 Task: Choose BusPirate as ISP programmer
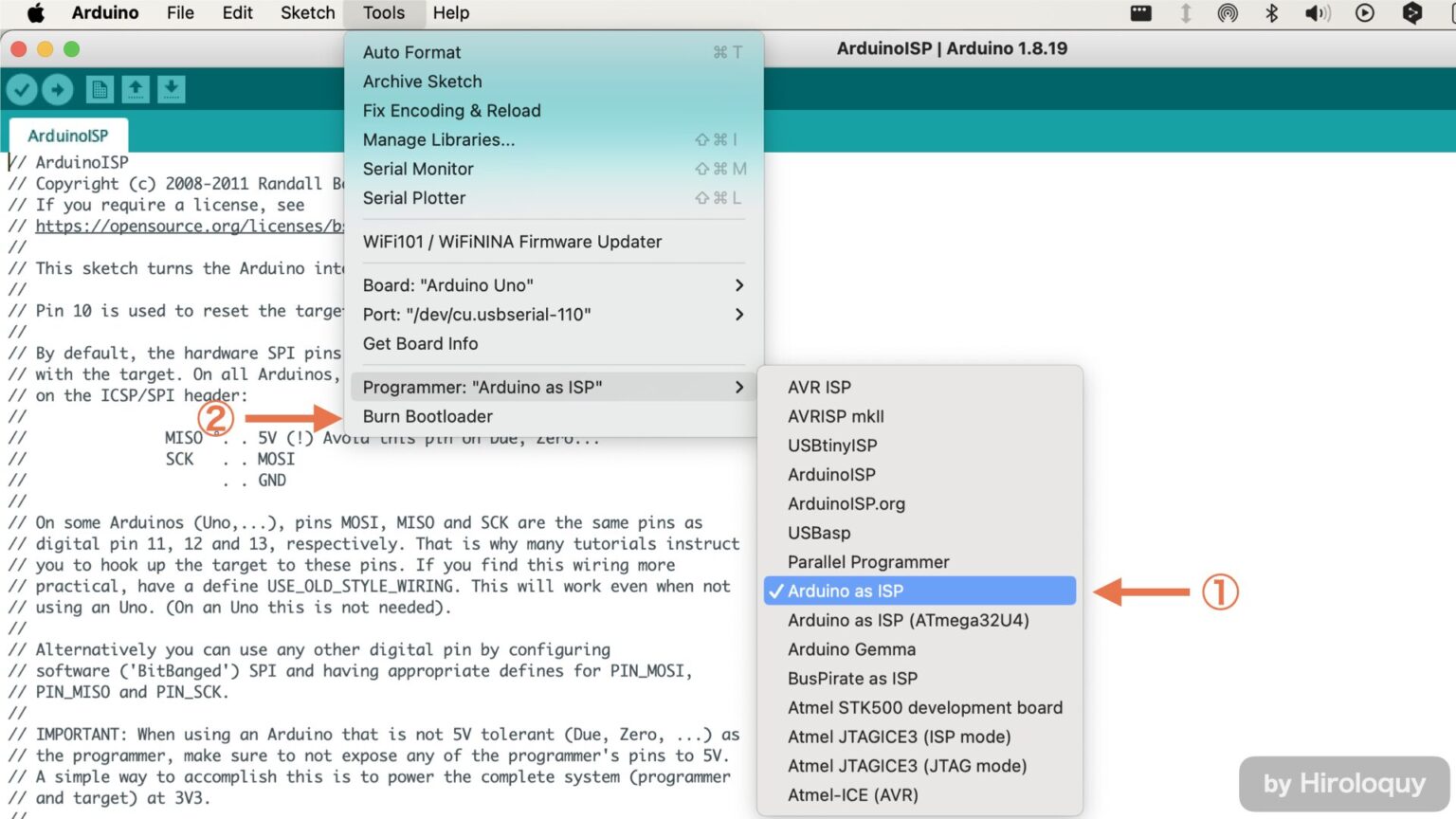click(919, 679)
